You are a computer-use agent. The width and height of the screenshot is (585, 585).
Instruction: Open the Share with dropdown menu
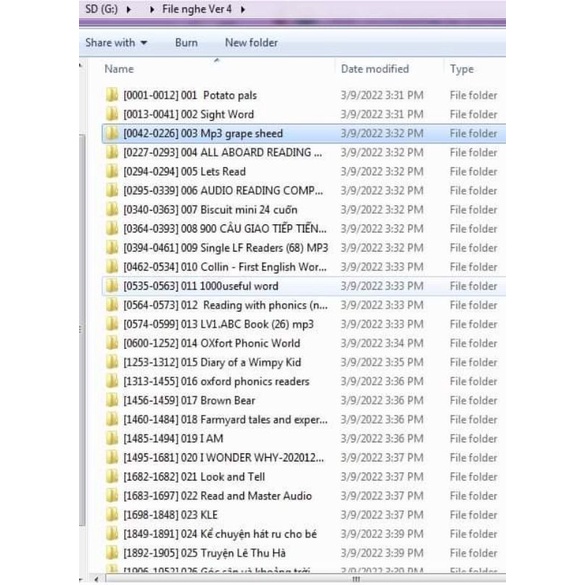coord(116,43)
